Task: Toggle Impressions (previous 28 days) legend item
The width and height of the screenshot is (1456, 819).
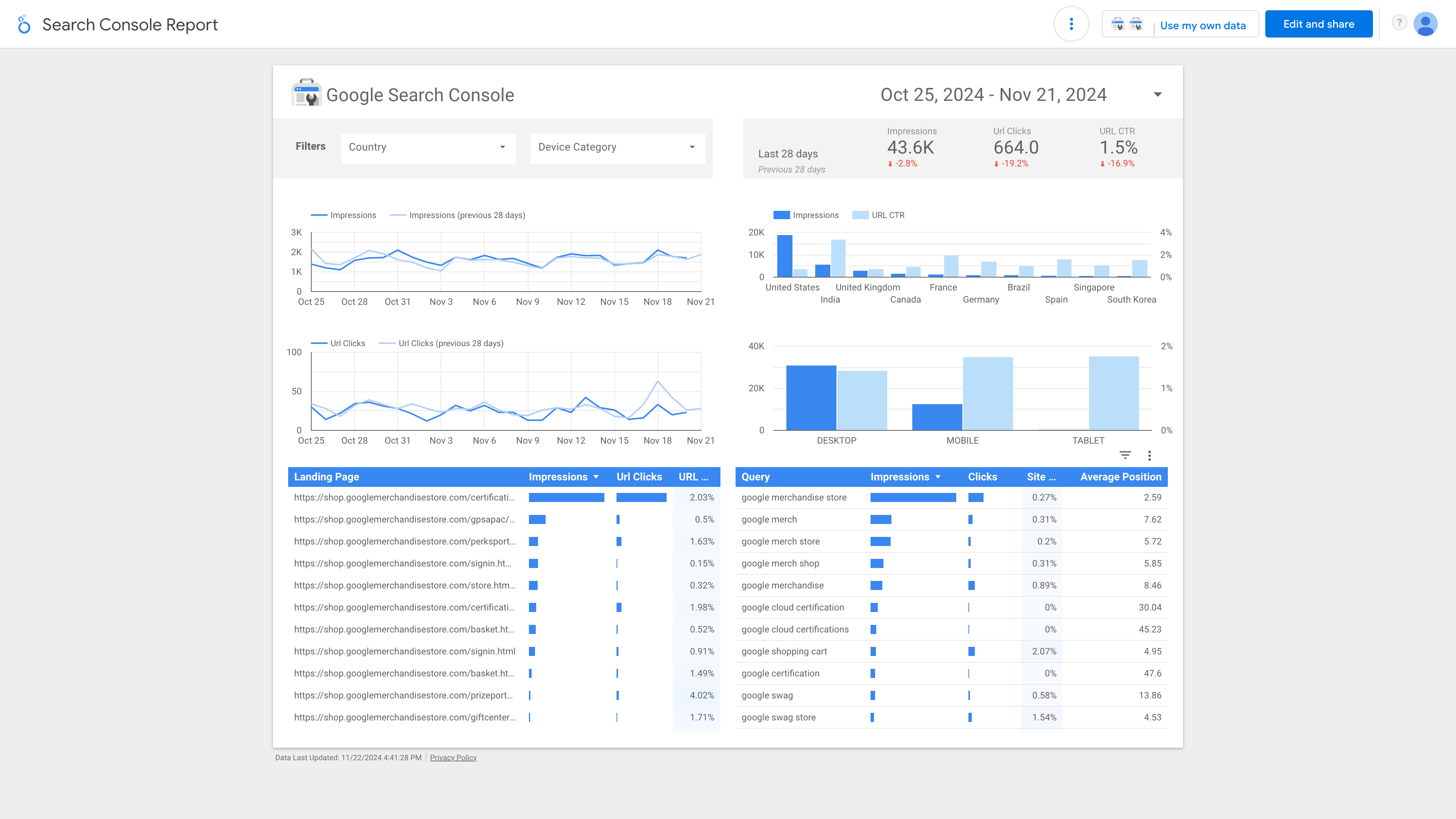Action: 457,215
